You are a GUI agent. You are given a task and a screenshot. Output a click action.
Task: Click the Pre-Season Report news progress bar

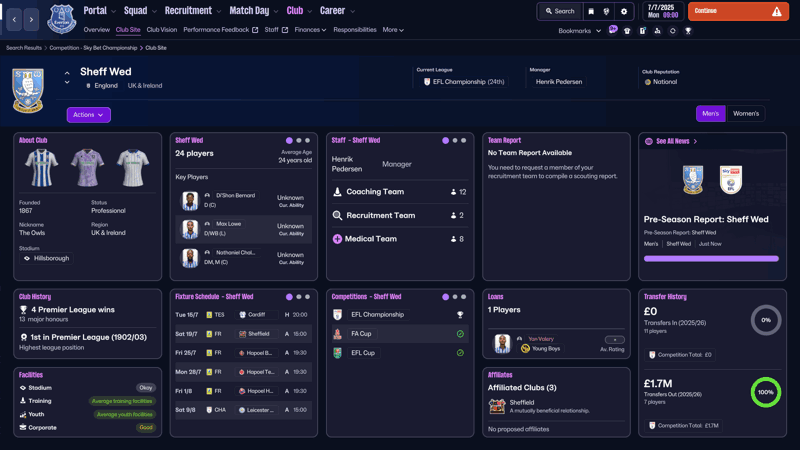[x=711, y=259]
